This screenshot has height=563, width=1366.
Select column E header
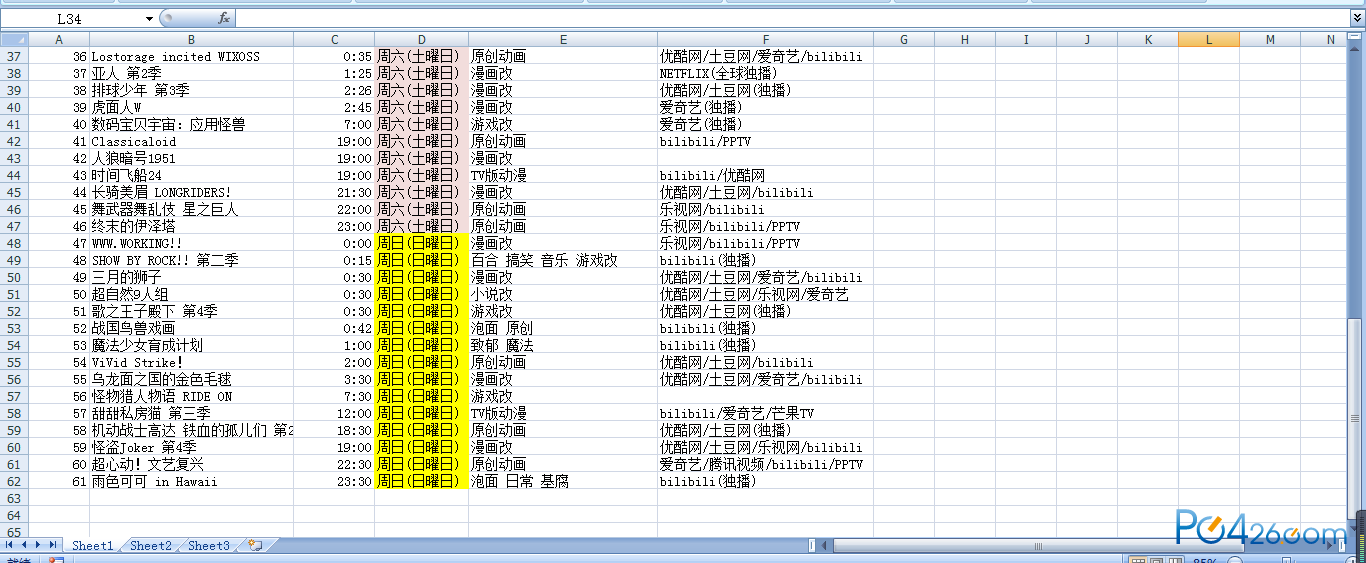click(563, 39)
